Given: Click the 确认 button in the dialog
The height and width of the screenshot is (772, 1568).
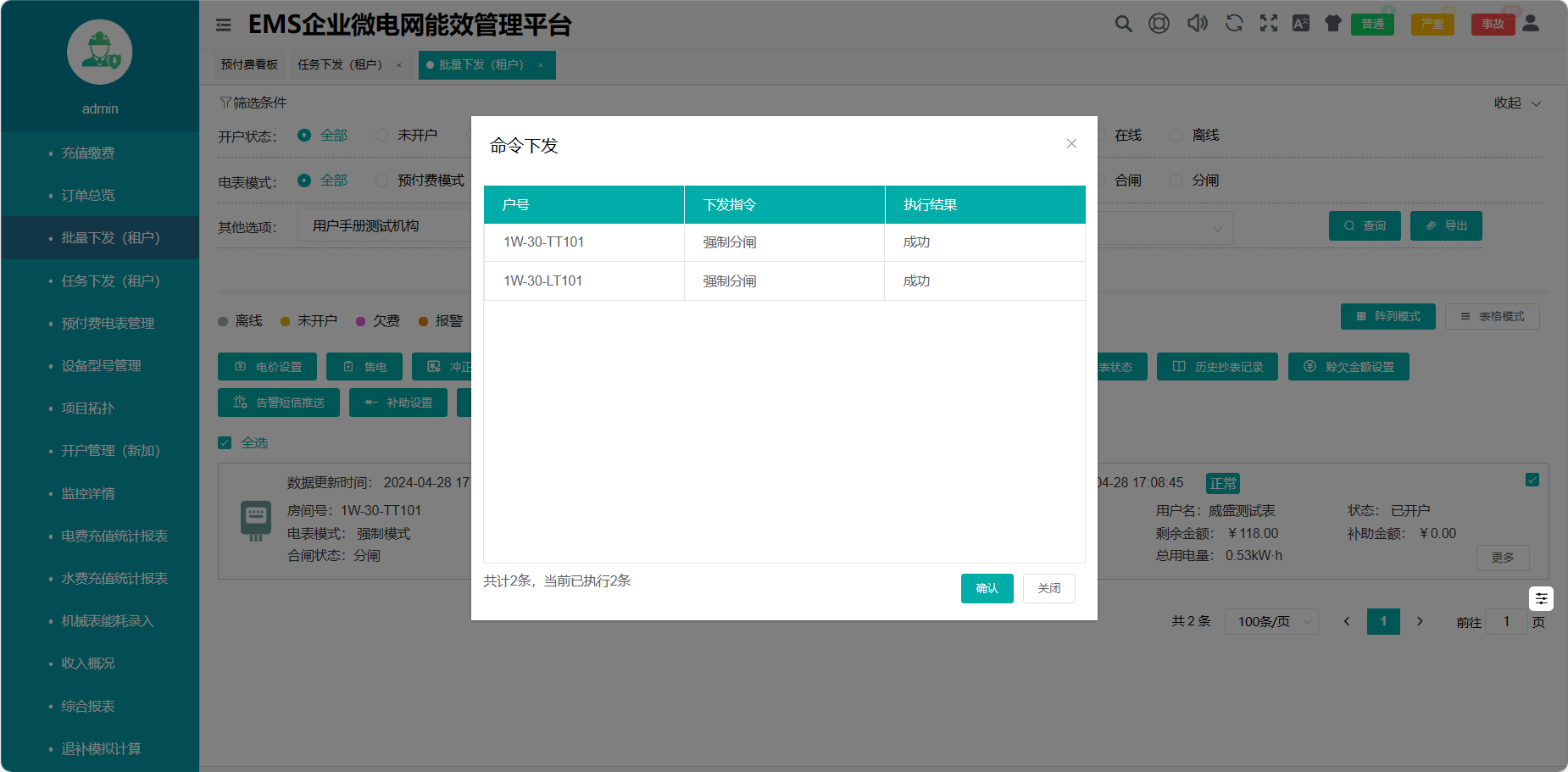Looking at the screenshot, I should (x=987, y=588).
